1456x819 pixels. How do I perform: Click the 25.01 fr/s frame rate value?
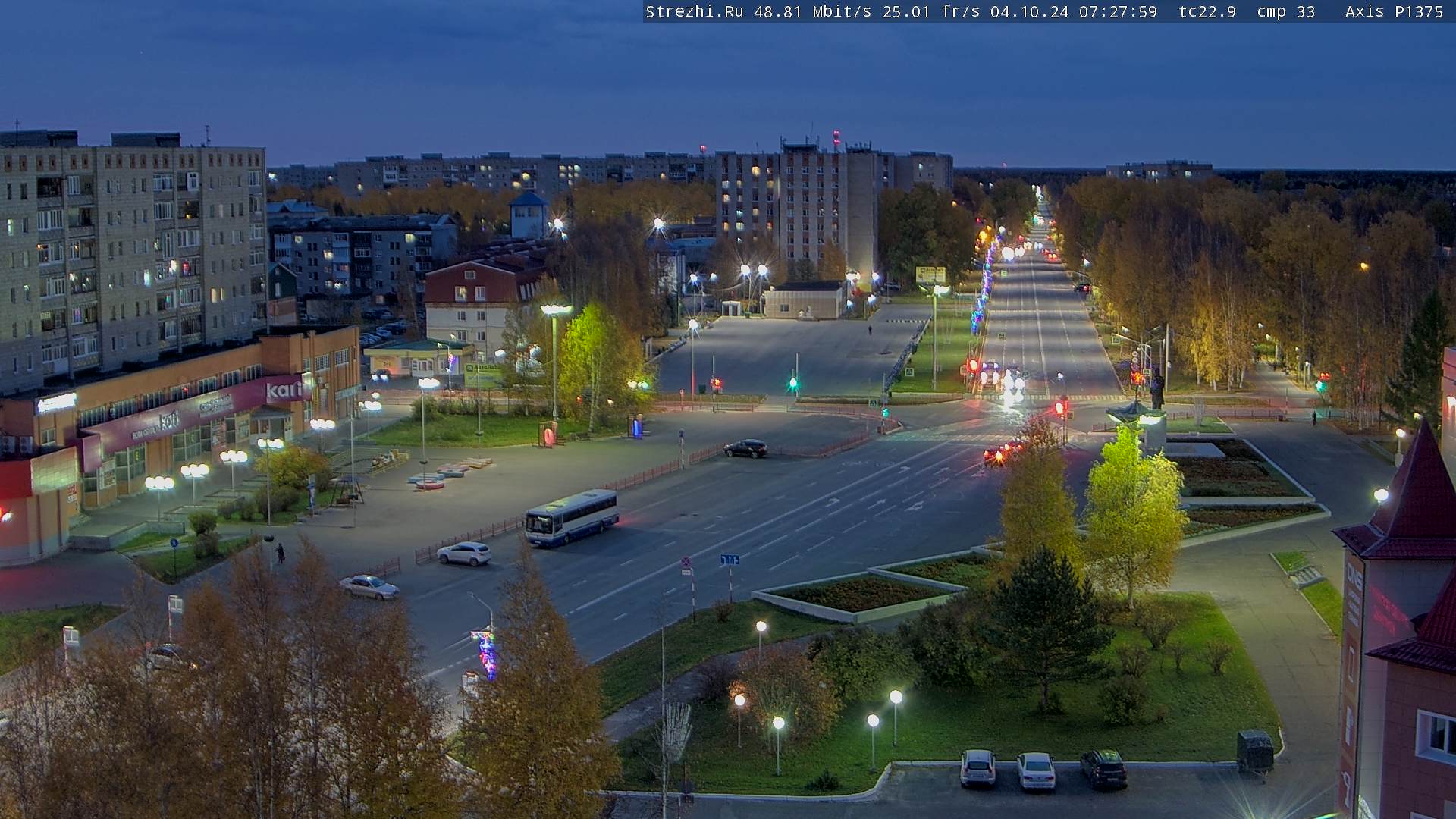pyautogui.click(x=931, y=11)
